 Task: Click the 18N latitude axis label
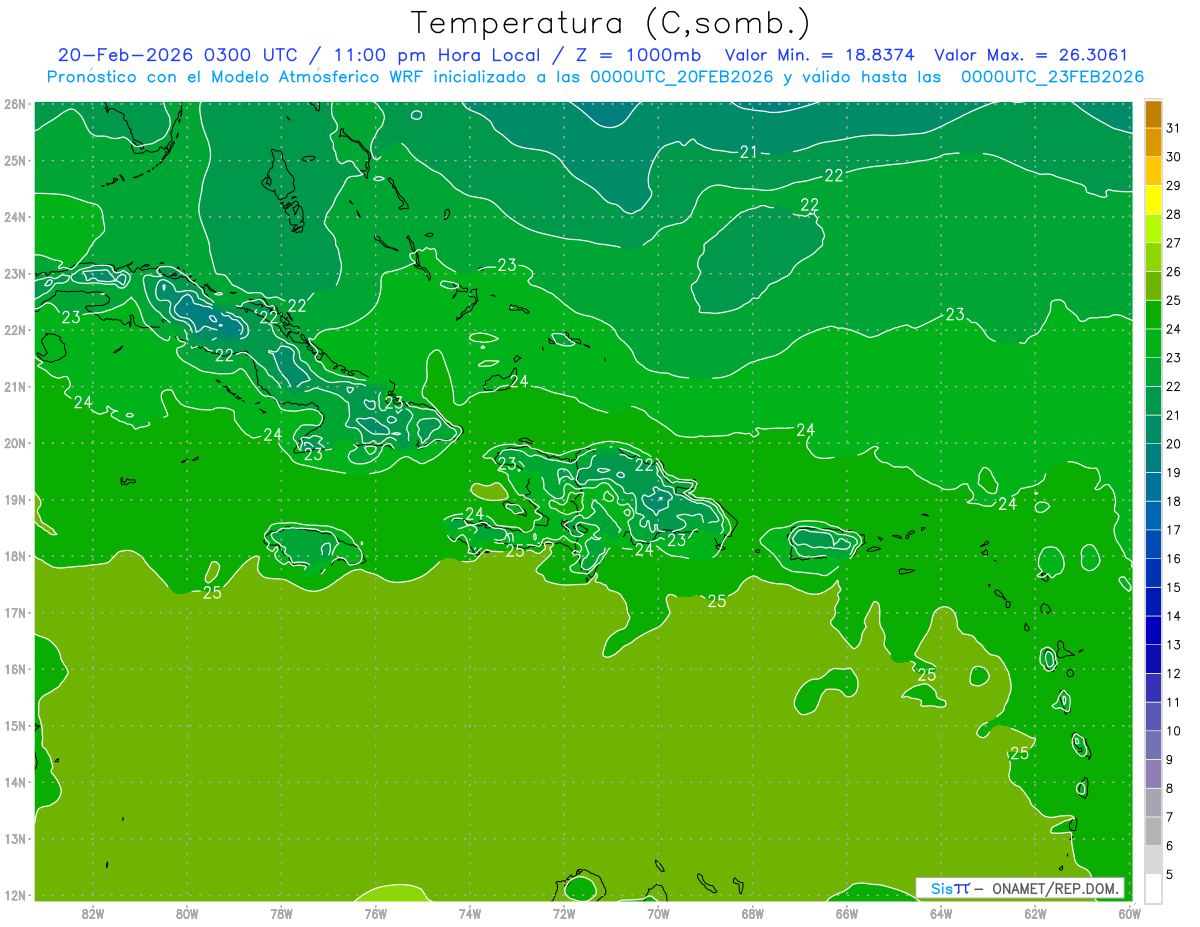(14, 556)
